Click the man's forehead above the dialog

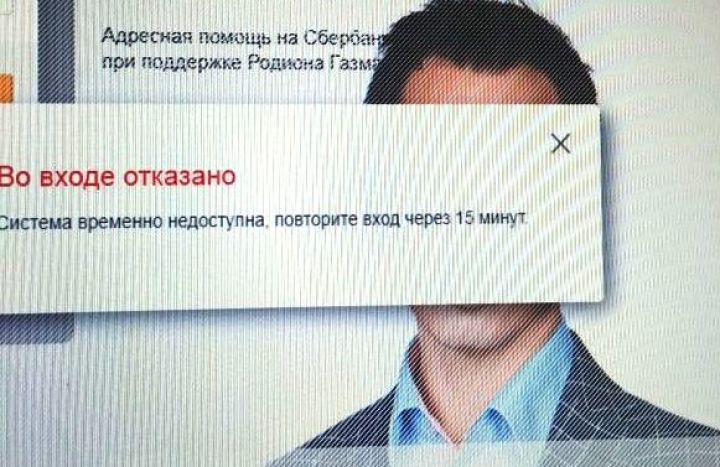click(478, 85)
